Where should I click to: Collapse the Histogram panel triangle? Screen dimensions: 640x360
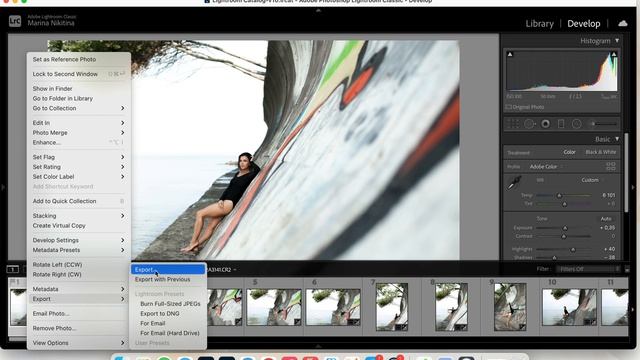617,41
